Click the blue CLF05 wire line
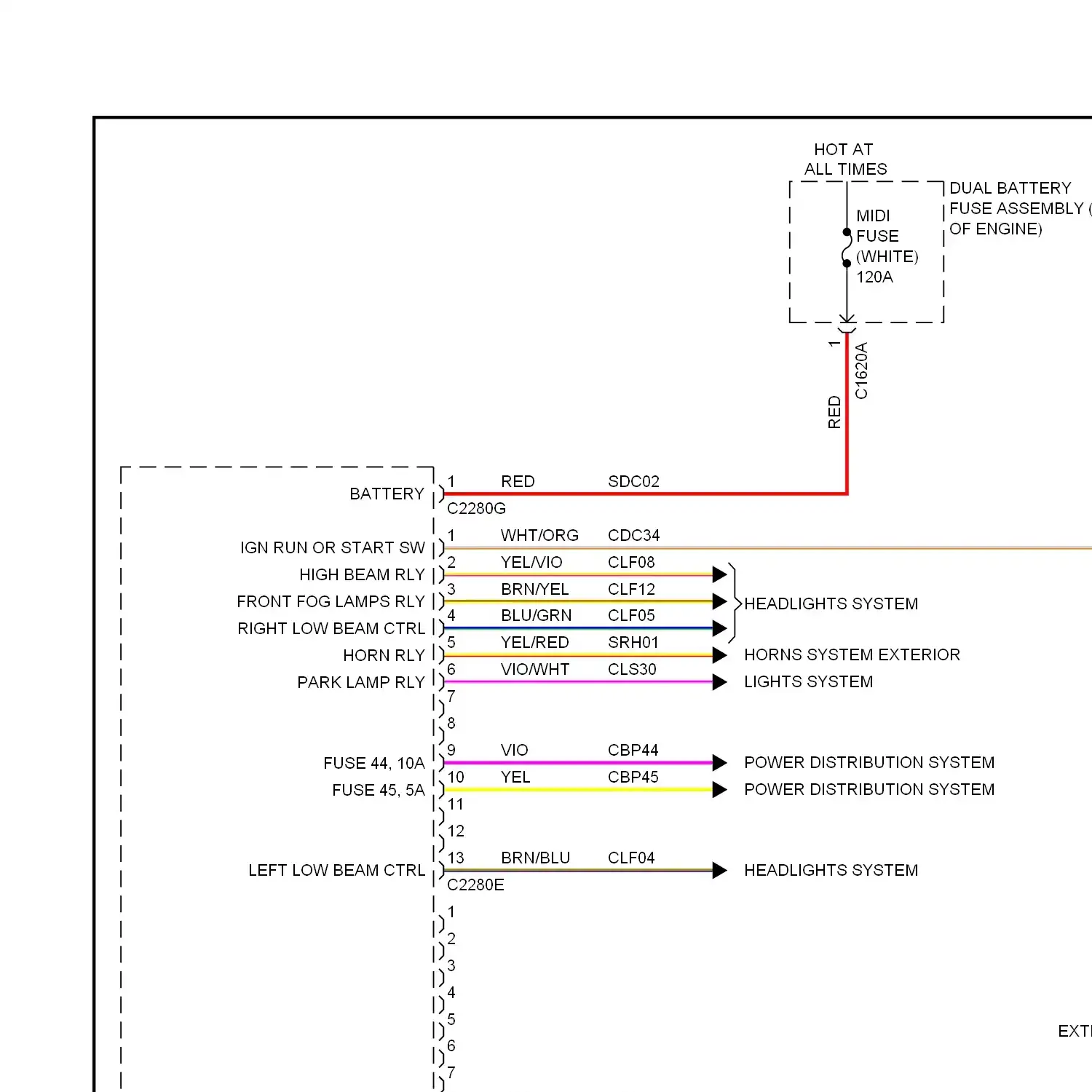The height and width of the screenshot is (1092, 1092). (579, 628)
